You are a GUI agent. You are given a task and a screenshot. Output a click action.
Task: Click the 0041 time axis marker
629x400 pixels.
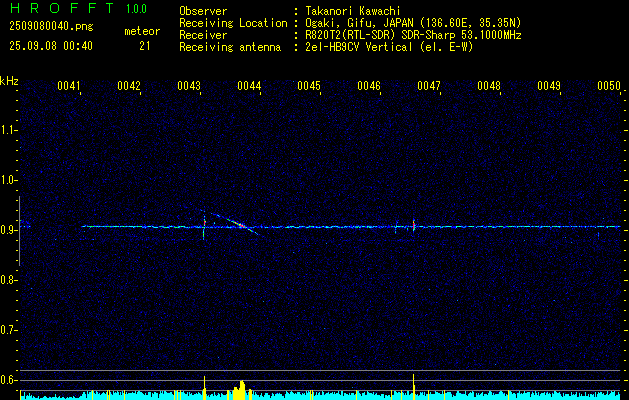(69, 86)
